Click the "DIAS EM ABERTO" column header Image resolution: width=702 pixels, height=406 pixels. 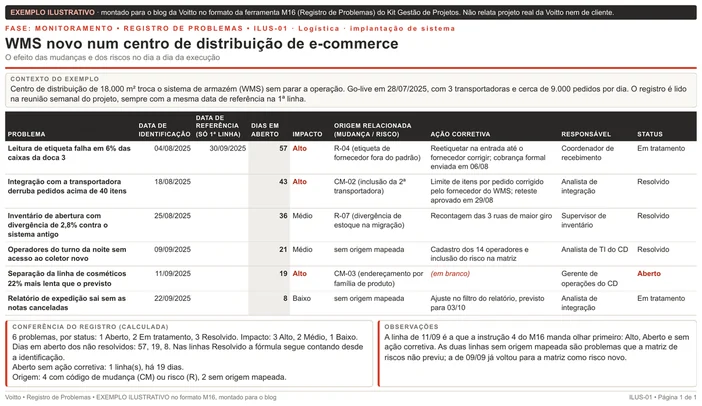coord(265,130)
